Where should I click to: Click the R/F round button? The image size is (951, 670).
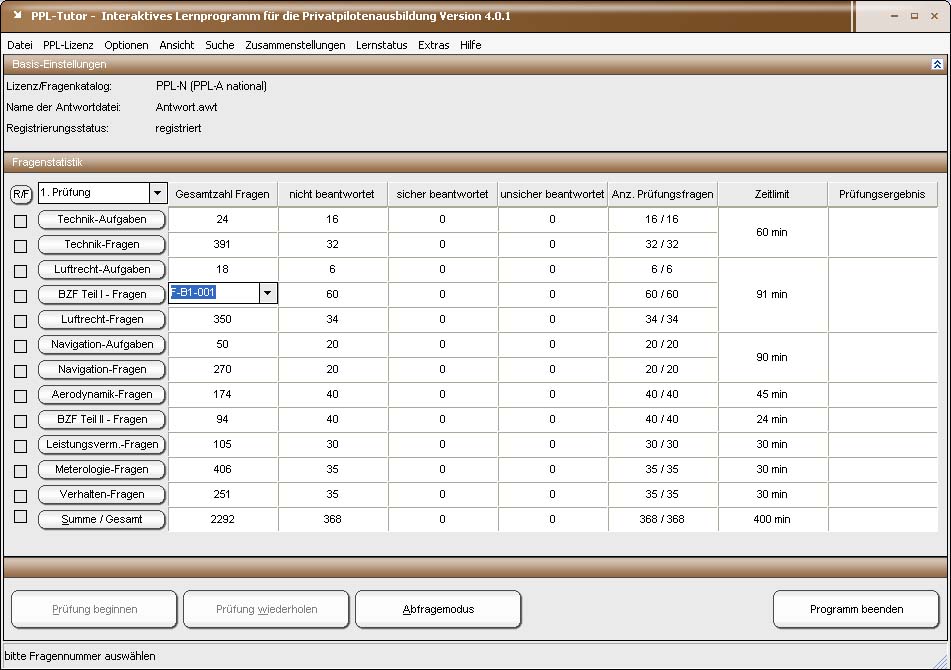click(21, 194)
